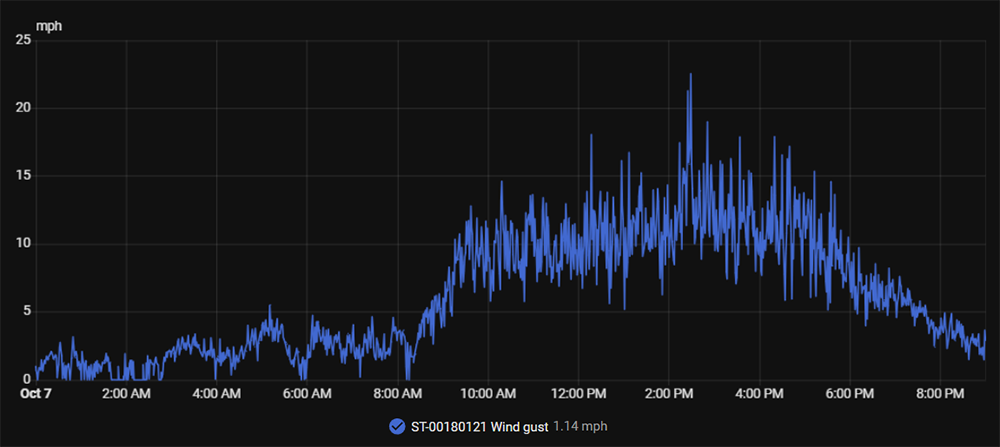1000x447 pixels.
Task: Click the 8:00 AM time axis label
Action: coord(398,395)
